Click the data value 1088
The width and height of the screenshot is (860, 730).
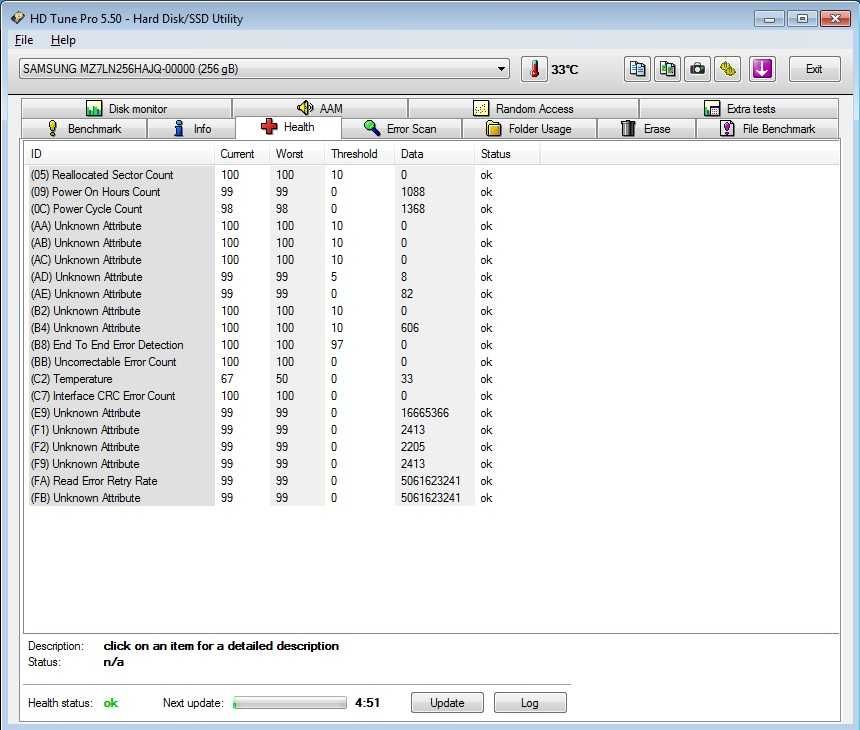[412, 192]
